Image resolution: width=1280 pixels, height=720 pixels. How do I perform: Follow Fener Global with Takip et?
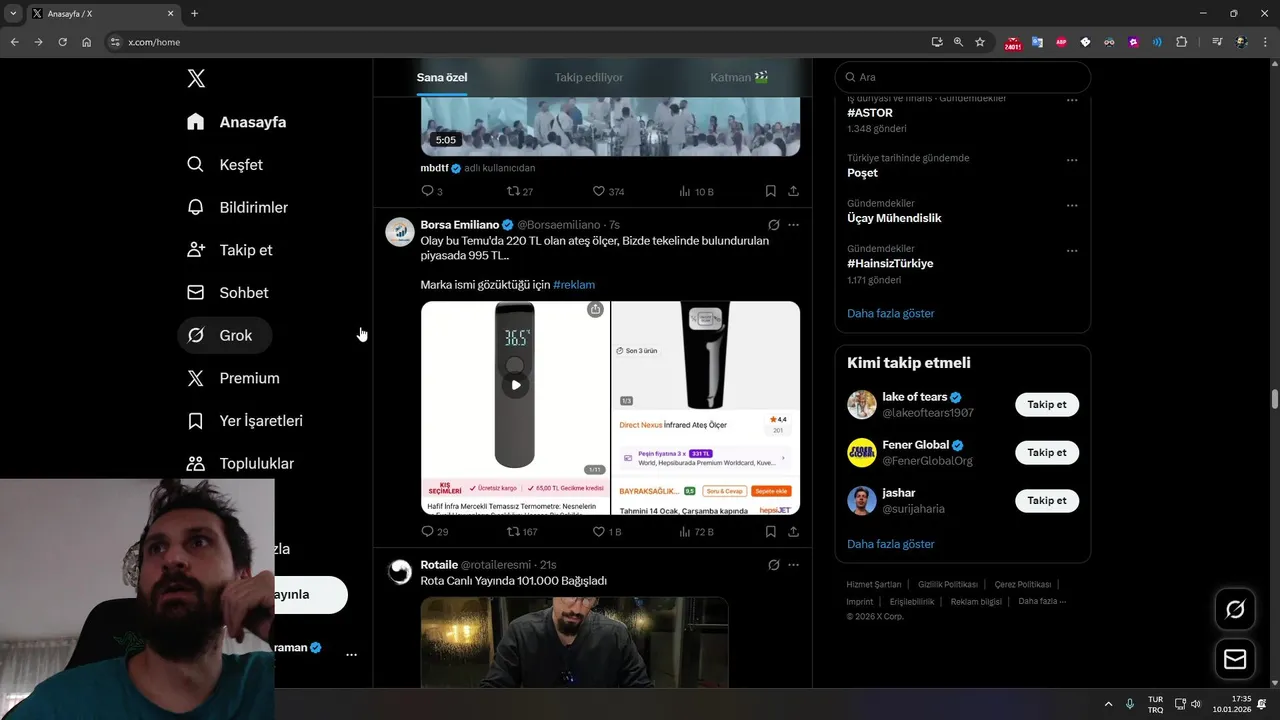(1047, 453)
